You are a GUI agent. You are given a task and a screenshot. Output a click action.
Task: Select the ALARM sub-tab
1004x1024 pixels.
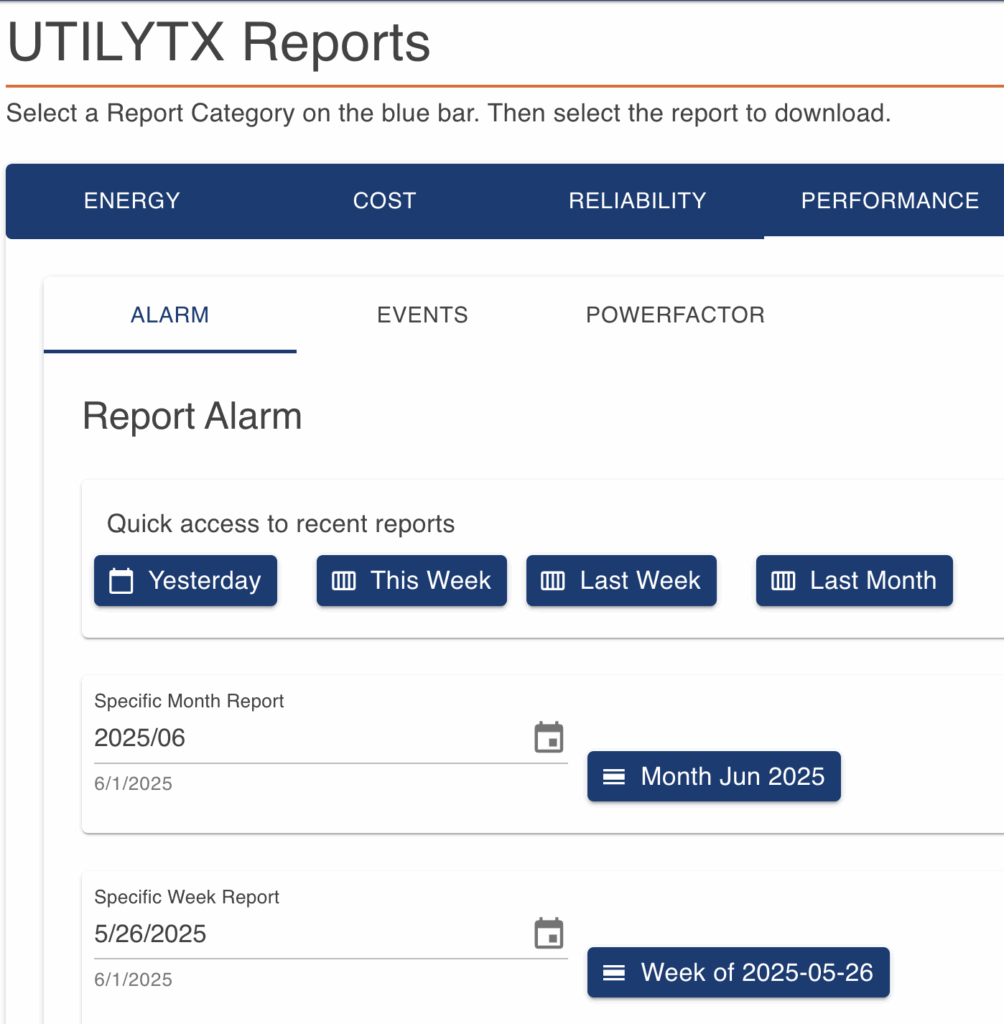tap(170, 315)
